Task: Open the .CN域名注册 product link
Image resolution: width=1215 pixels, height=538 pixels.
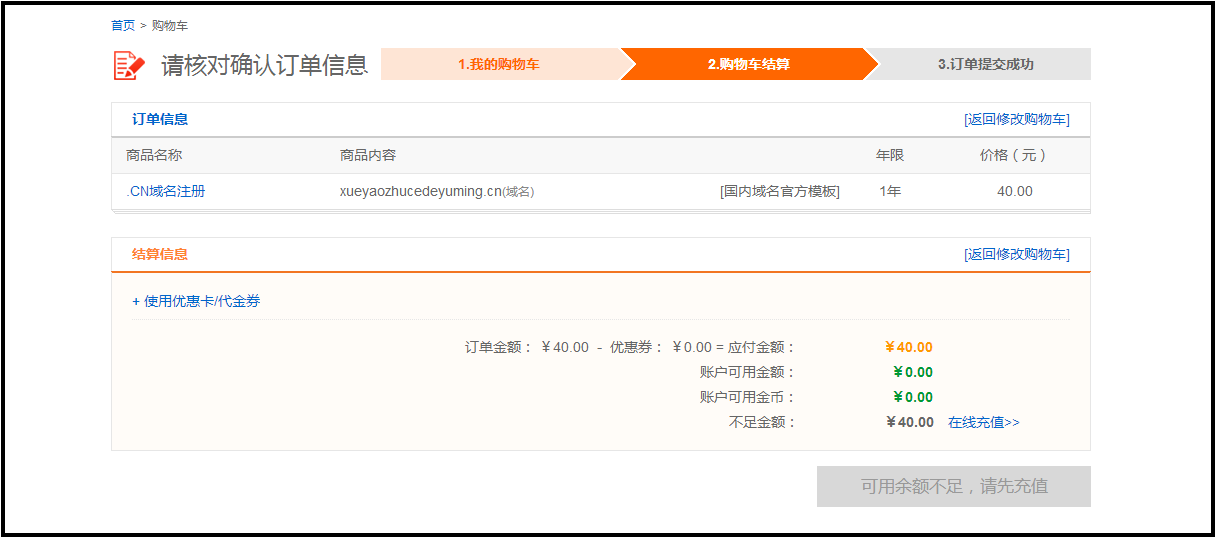Action: point(166,191)
